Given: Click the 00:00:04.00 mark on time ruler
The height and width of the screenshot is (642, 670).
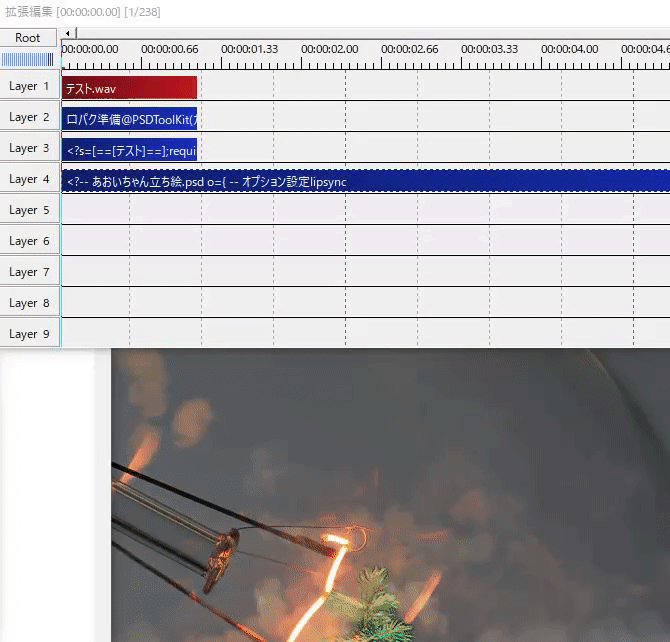Looking at the screenshot, I should coord(570,49).
